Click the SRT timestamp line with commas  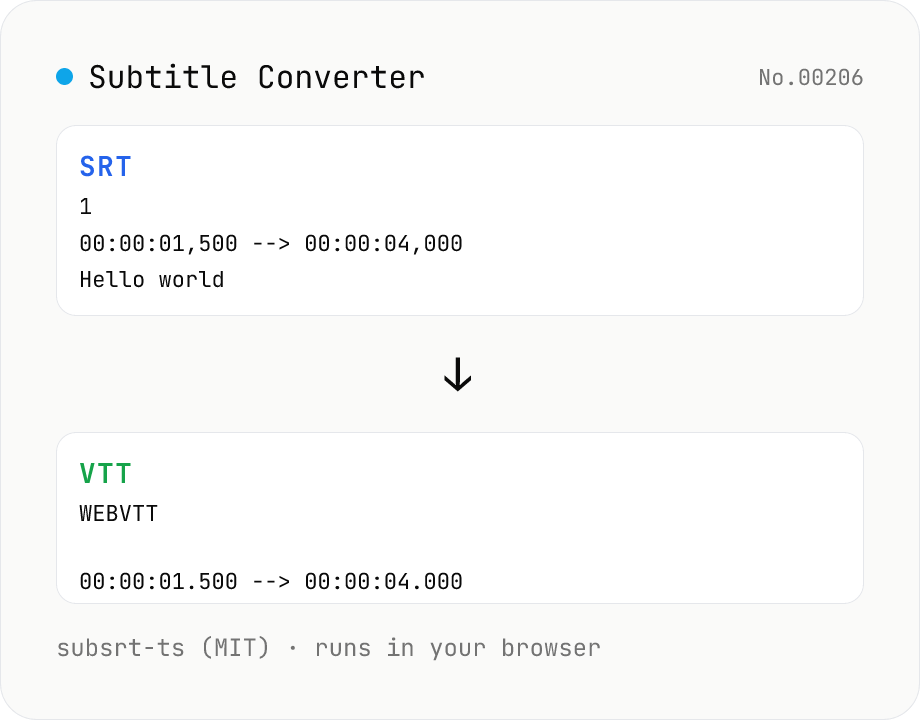[271, 244]
